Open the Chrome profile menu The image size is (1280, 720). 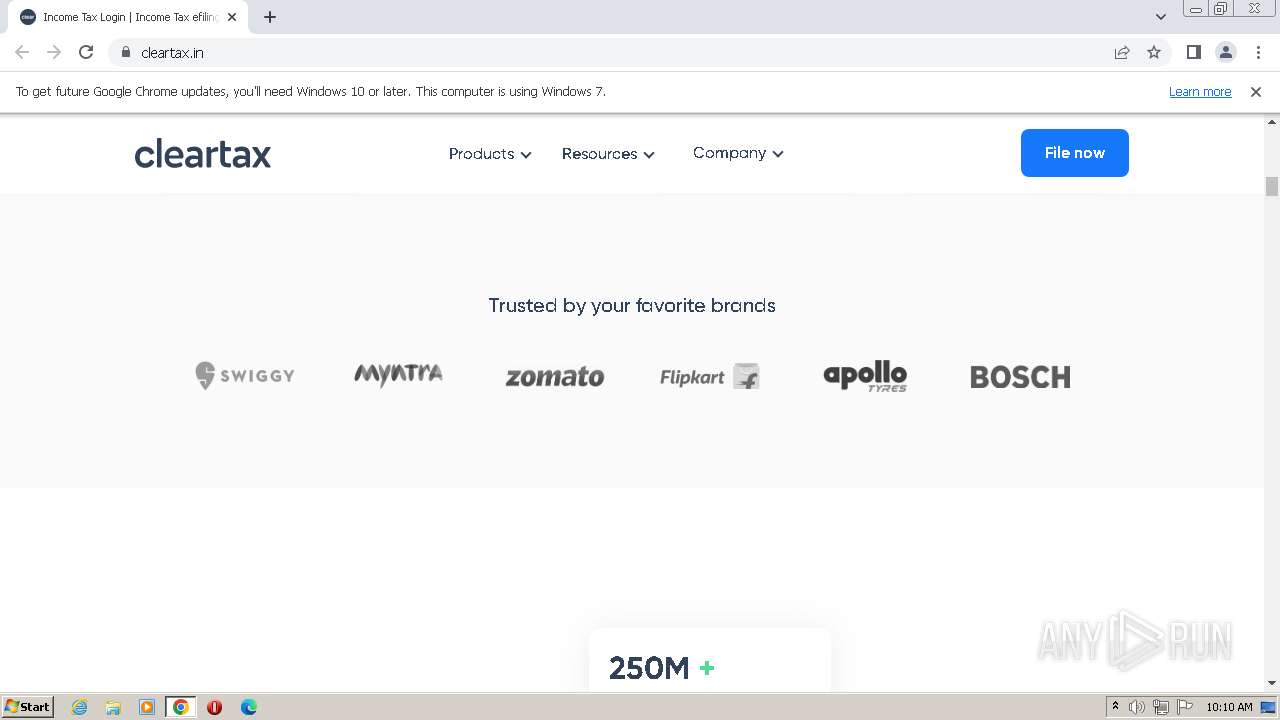[x=1226, y=52]
